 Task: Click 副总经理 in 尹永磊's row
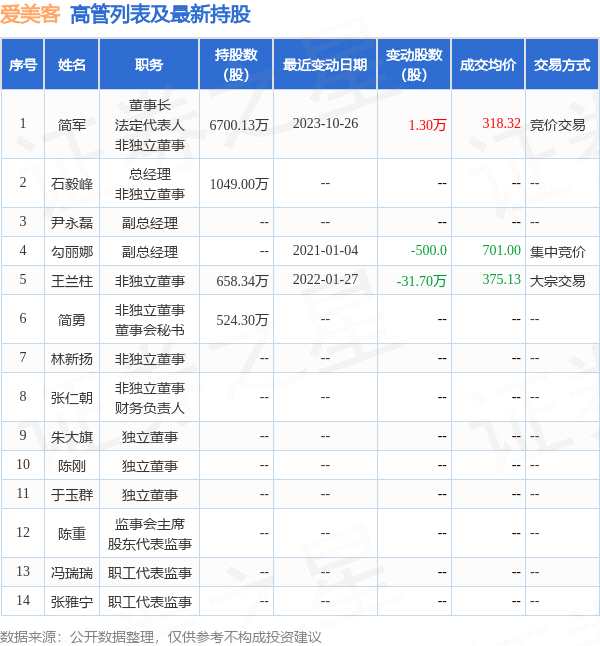150,223
